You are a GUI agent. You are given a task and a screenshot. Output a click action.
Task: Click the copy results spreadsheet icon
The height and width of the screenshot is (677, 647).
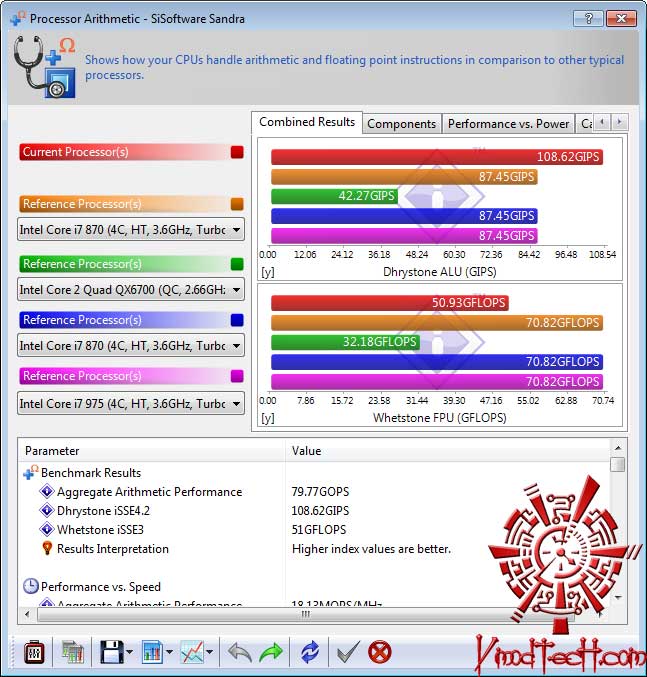coord(73,652)
